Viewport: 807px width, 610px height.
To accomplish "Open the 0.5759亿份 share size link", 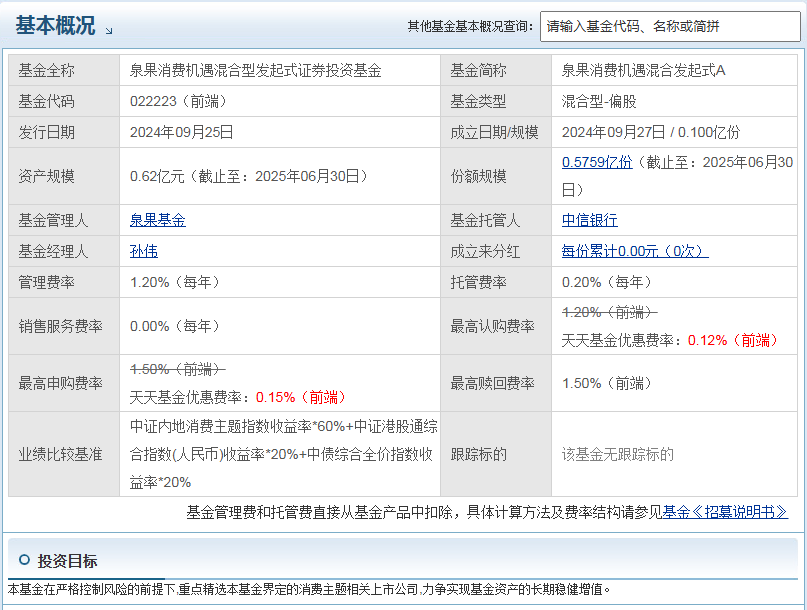I will tap(597, 162).
